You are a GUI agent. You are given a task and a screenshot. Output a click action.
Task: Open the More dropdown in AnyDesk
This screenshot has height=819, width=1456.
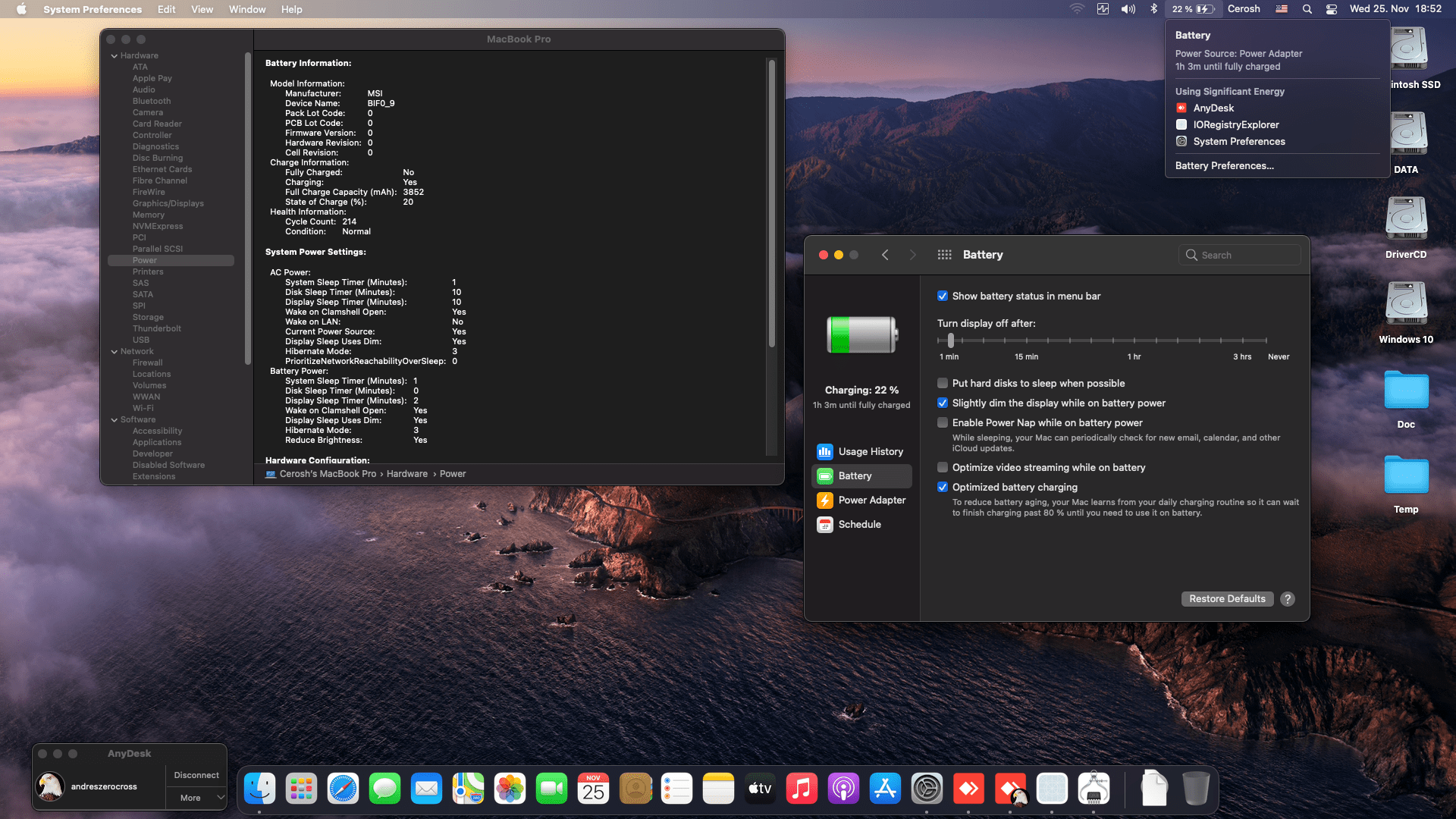coord(196,797)
